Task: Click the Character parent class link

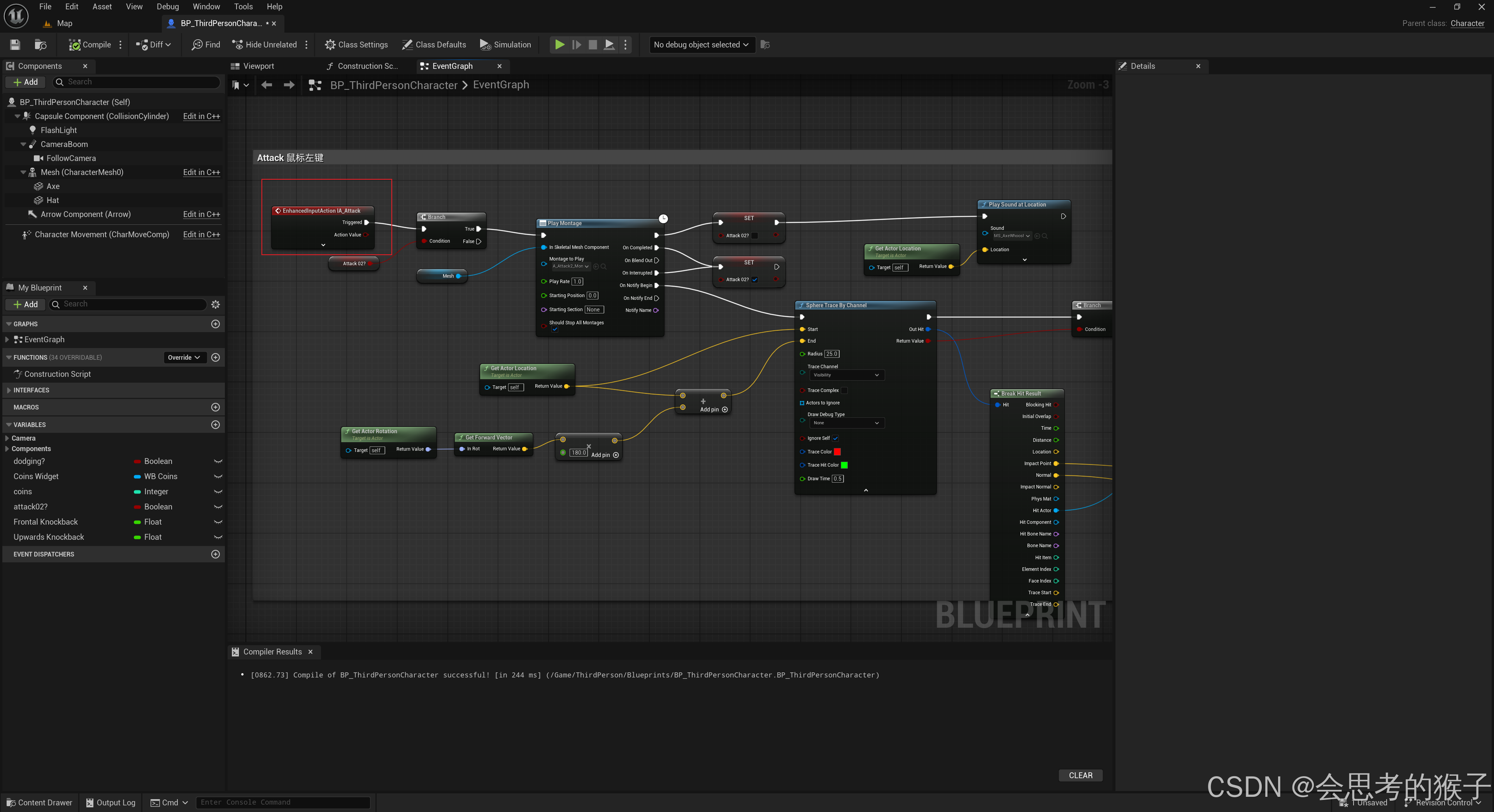Action: (1467, 23)
